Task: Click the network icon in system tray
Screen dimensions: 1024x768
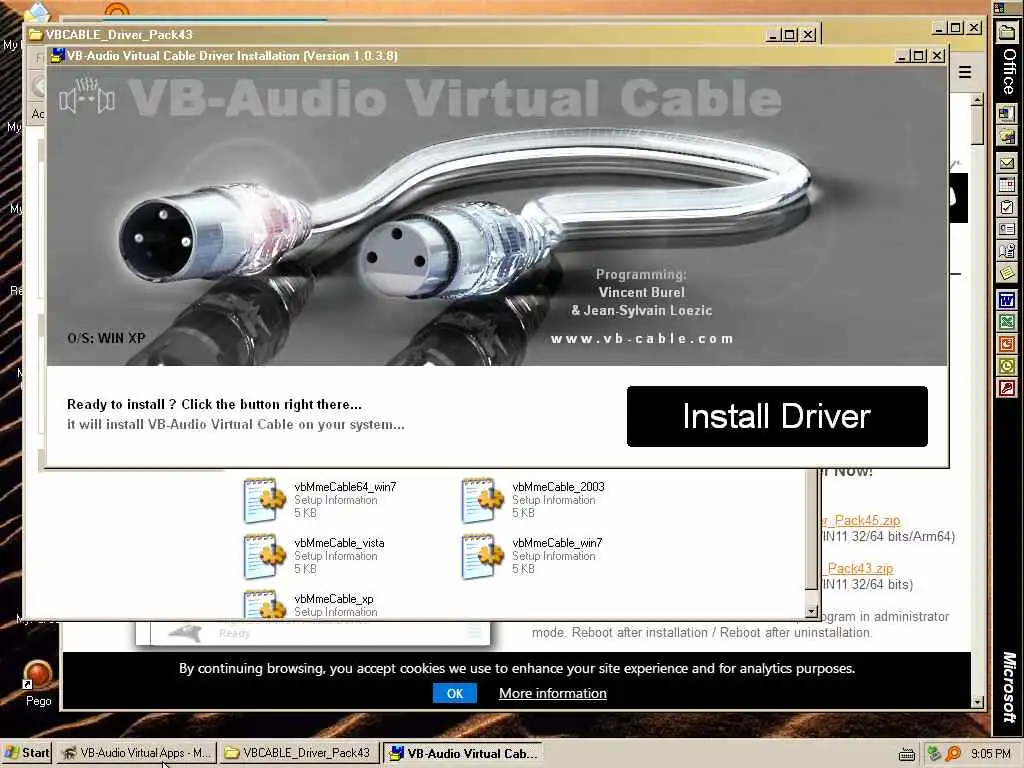Action: coord(935,754)
